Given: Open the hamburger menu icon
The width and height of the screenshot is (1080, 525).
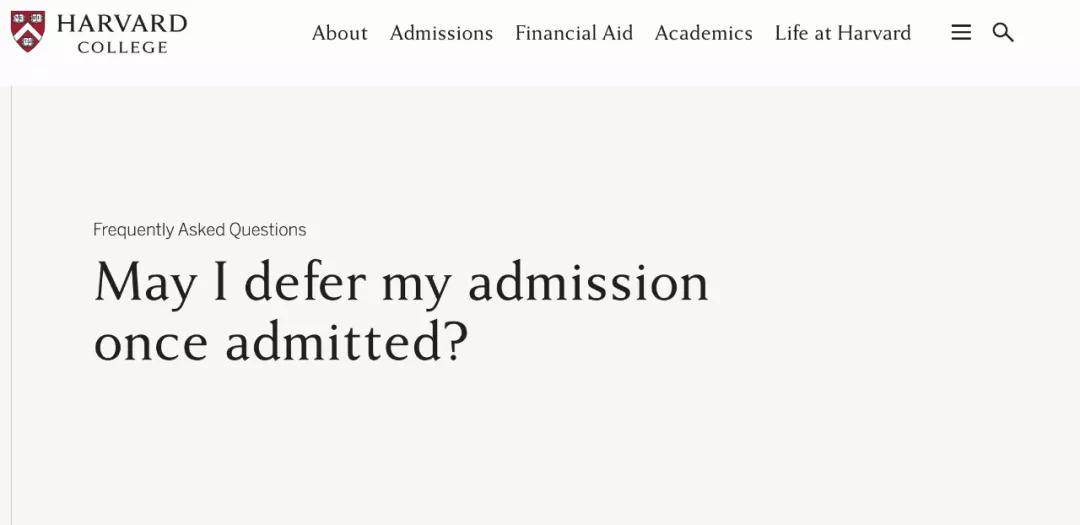Looking at the screenshot, I should (961, 32).
